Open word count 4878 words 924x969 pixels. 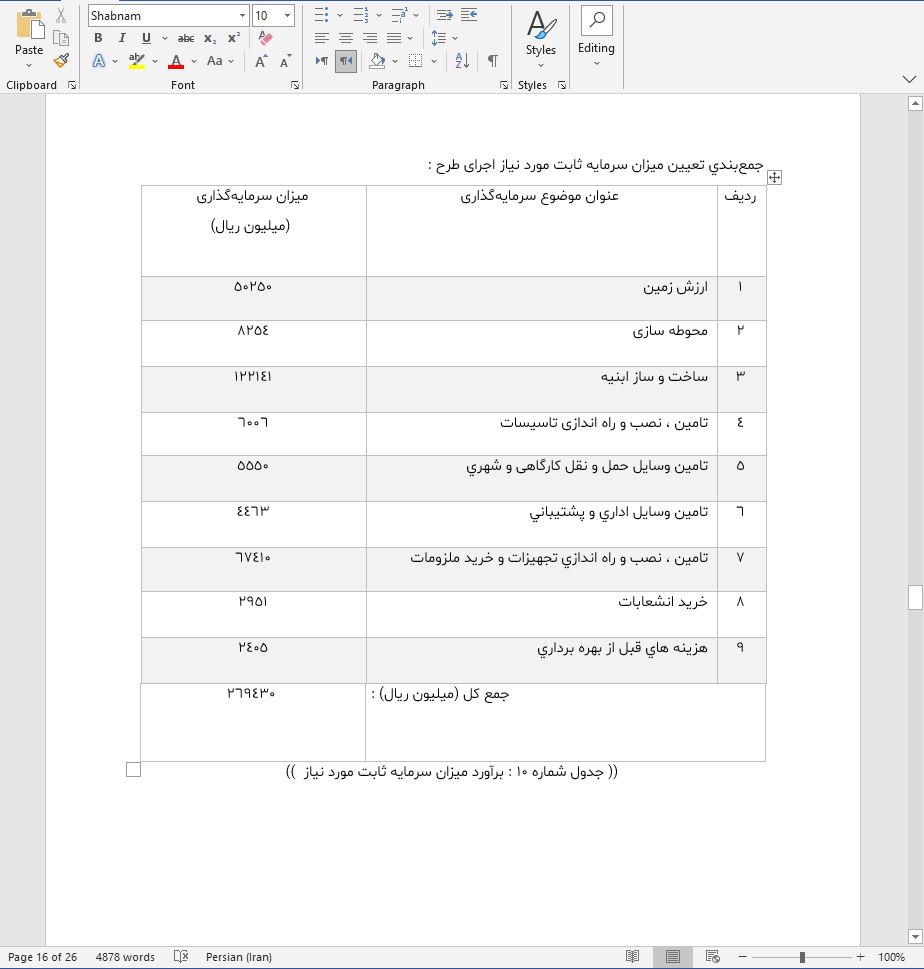click(x=125, y=957)
